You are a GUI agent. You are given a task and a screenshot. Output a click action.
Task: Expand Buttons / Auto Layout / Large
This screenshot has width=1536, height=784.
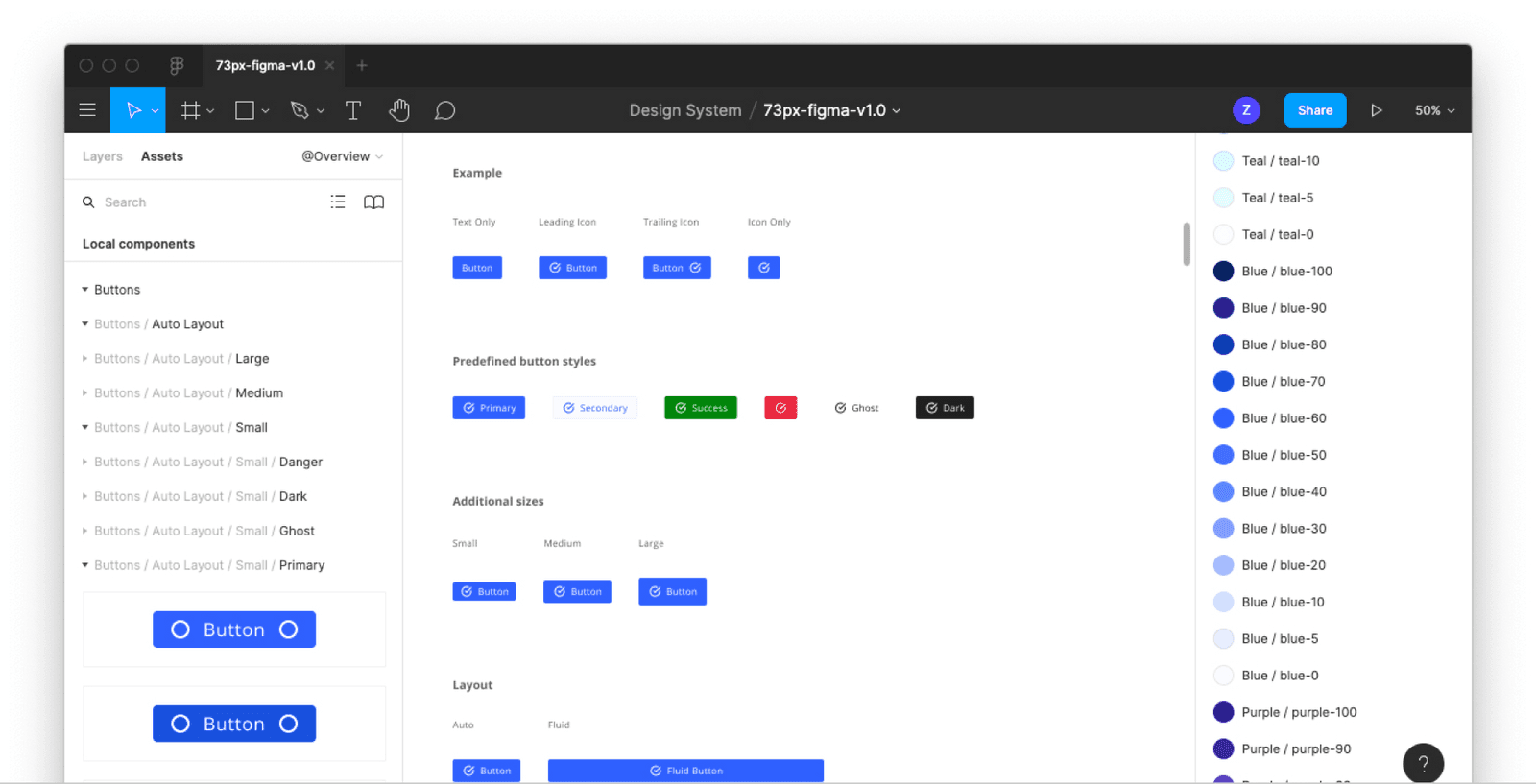click(85, 358)
